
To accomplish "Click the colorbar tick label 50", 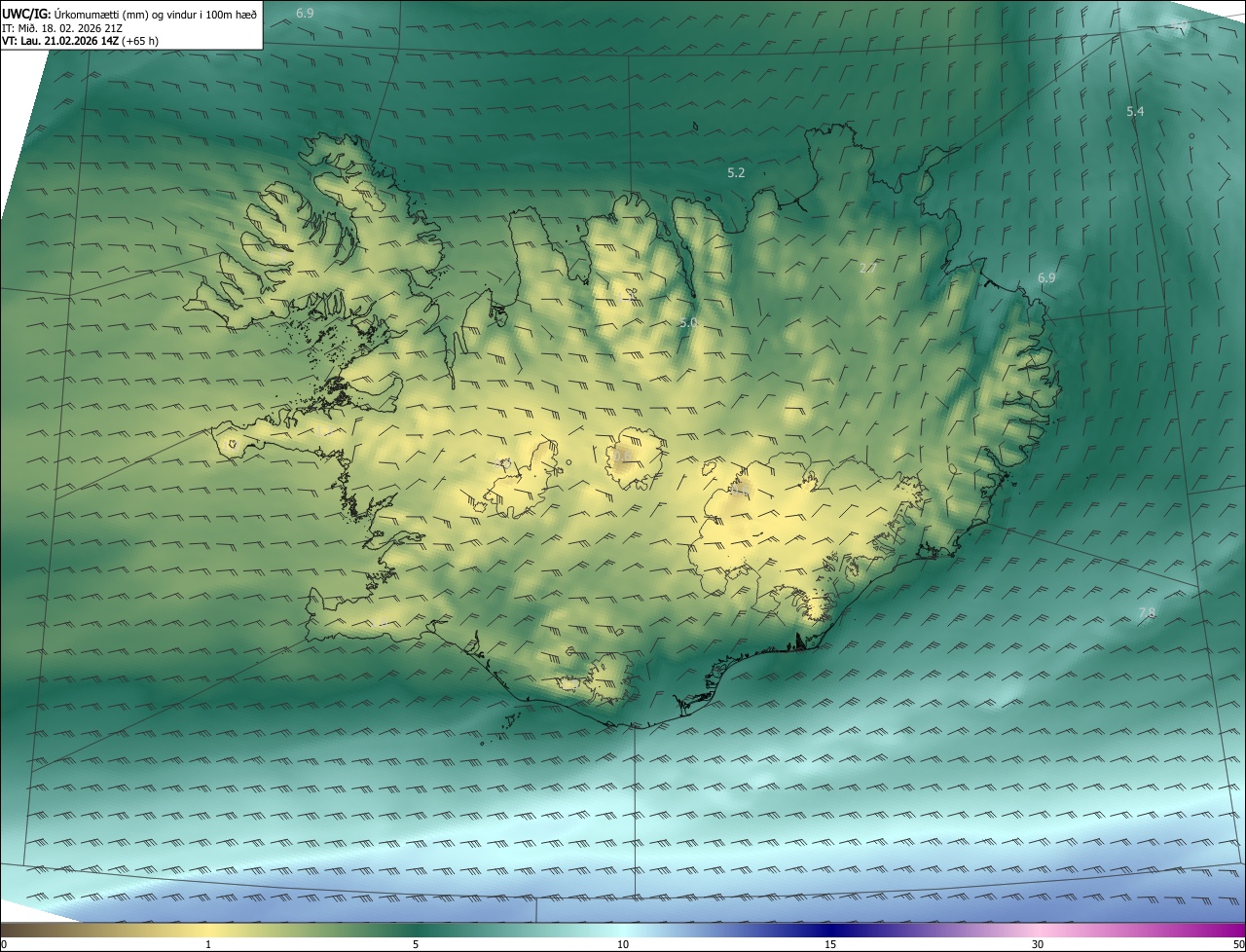I will tap(1238, 944).
